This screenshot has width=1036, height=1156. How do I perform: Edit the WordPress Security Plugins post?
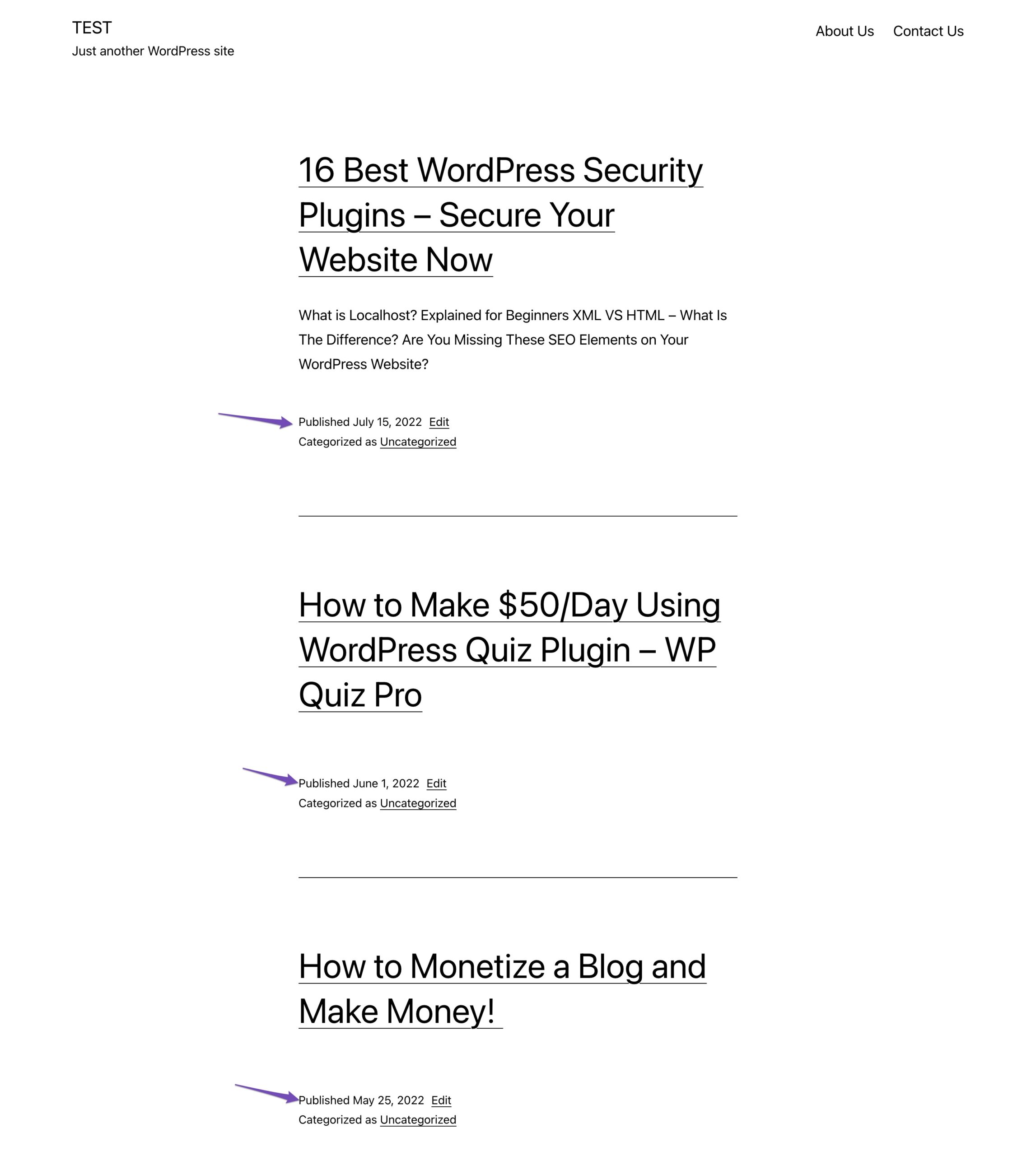point(438,421)
